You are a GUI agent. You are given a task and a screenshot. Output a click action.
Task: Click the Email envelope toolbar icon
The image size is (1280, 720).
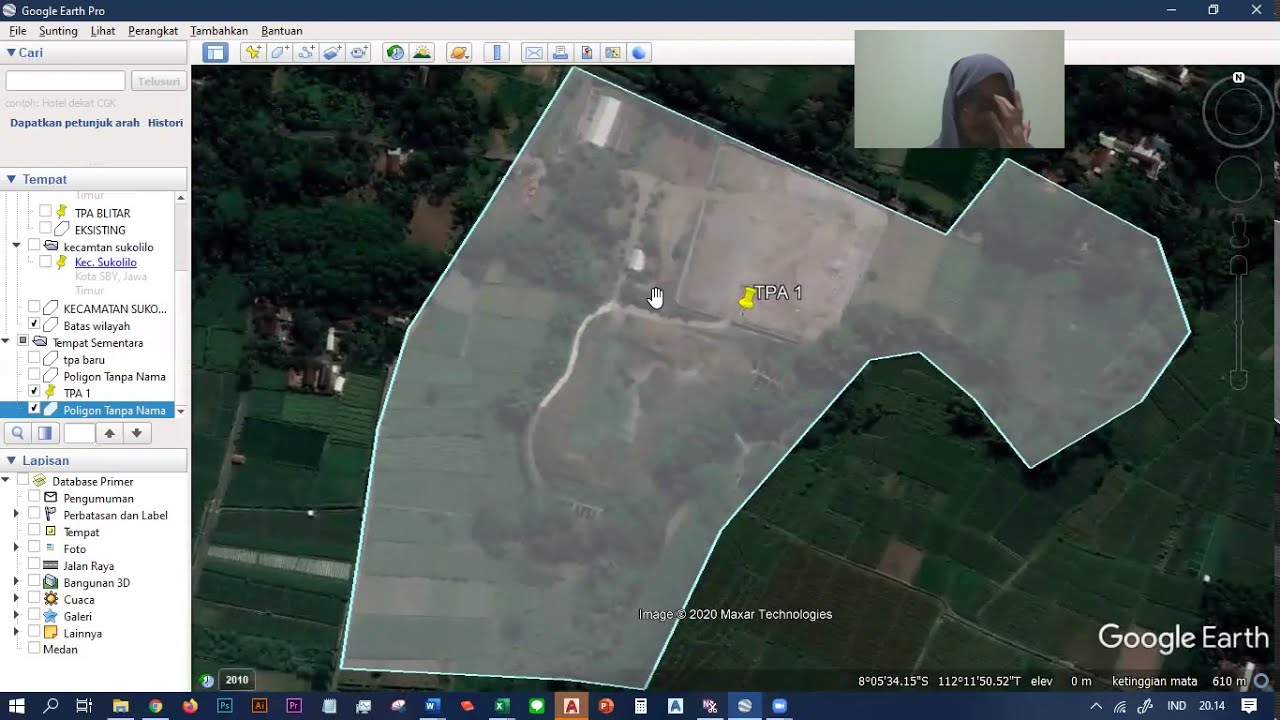coord(534,52)
